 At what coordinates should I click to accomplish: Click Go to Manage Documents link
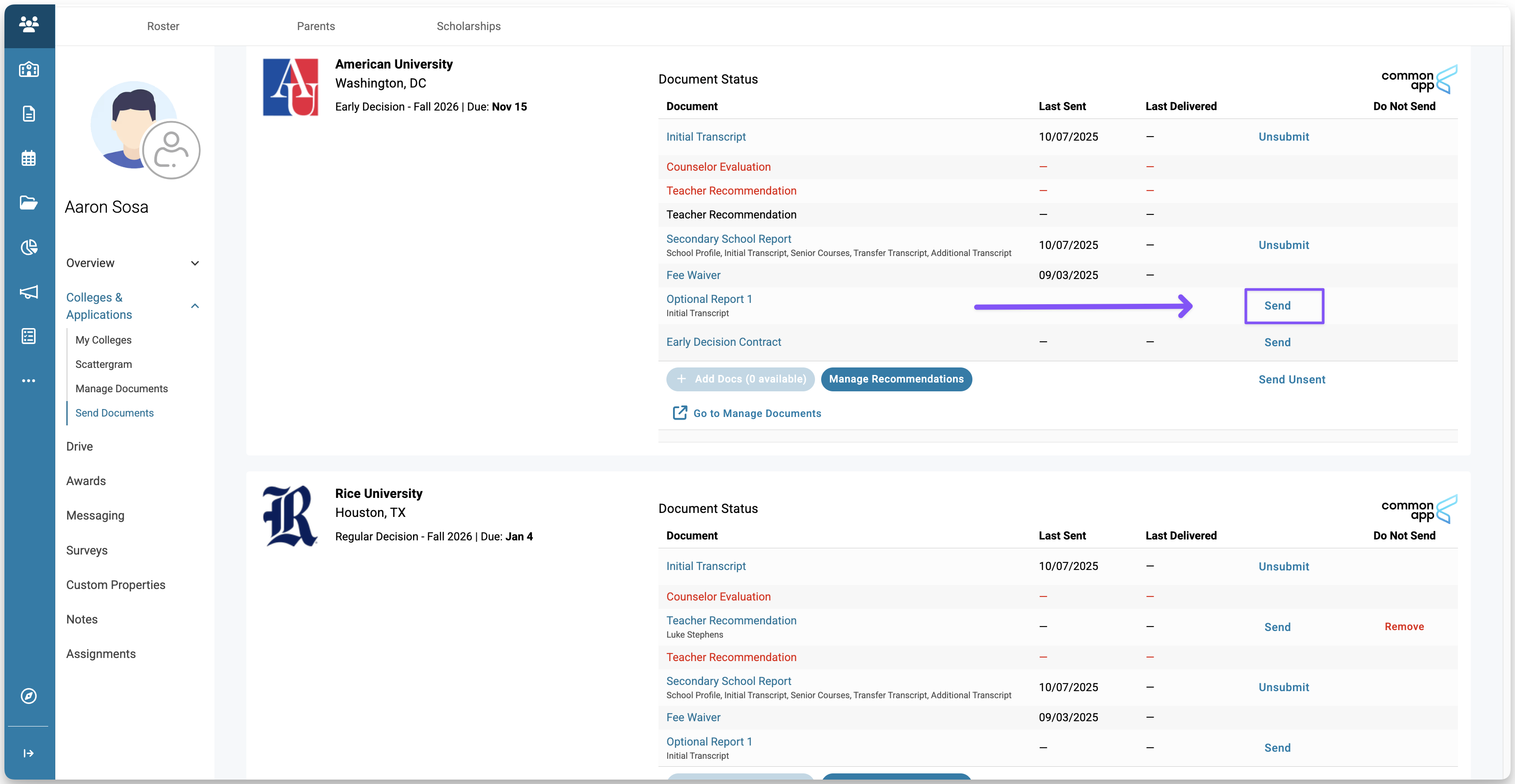(x=757, y=413)
